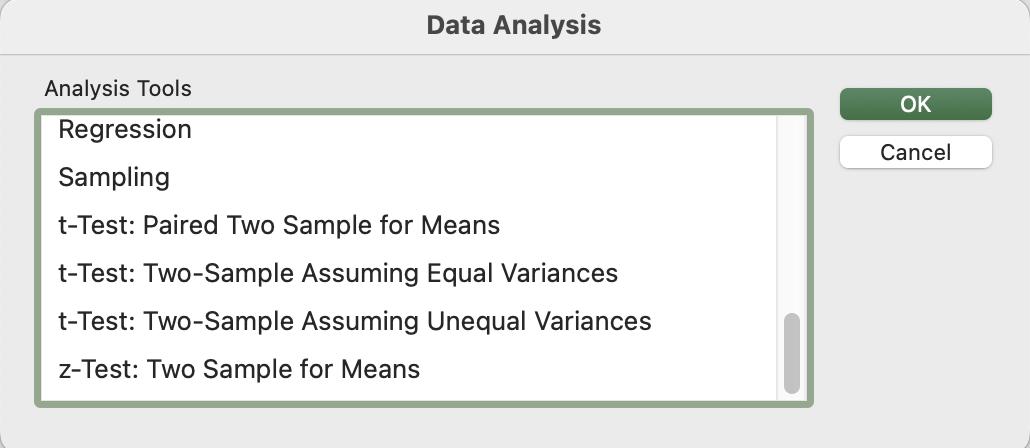
Task: Click the list's vertical scrollbar thumb
Action: (x=792, y=353)
